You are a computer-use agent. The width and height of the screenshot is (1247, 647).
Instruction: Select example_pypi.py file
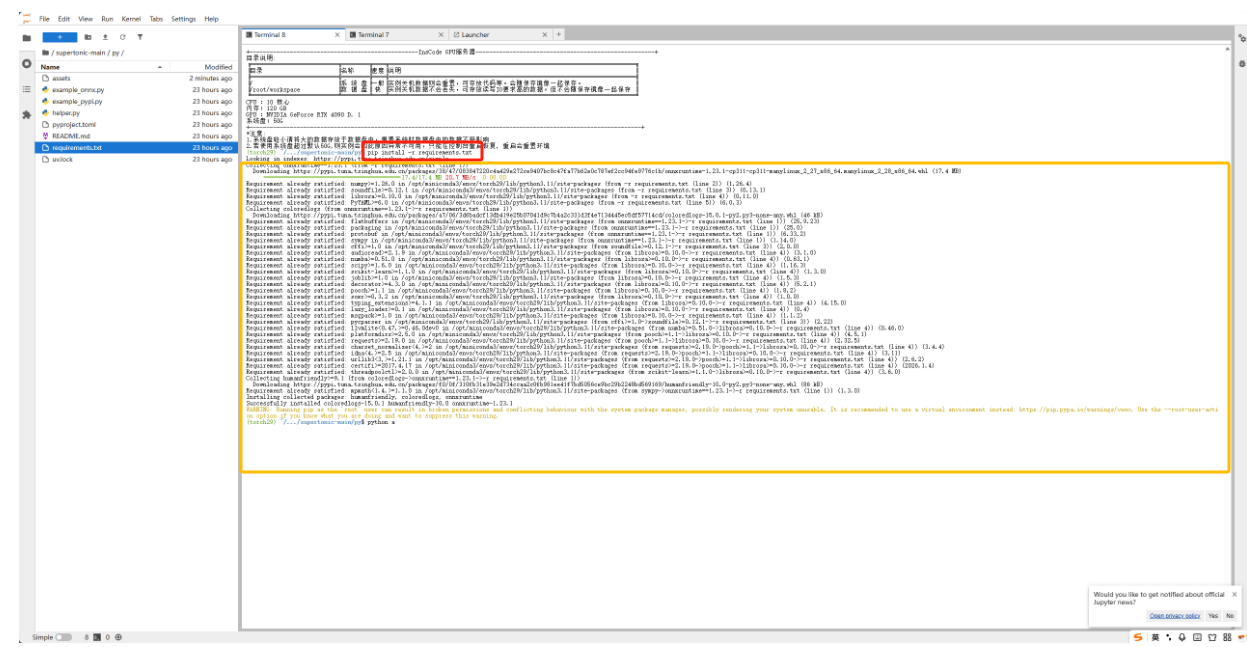click(138, 101)
